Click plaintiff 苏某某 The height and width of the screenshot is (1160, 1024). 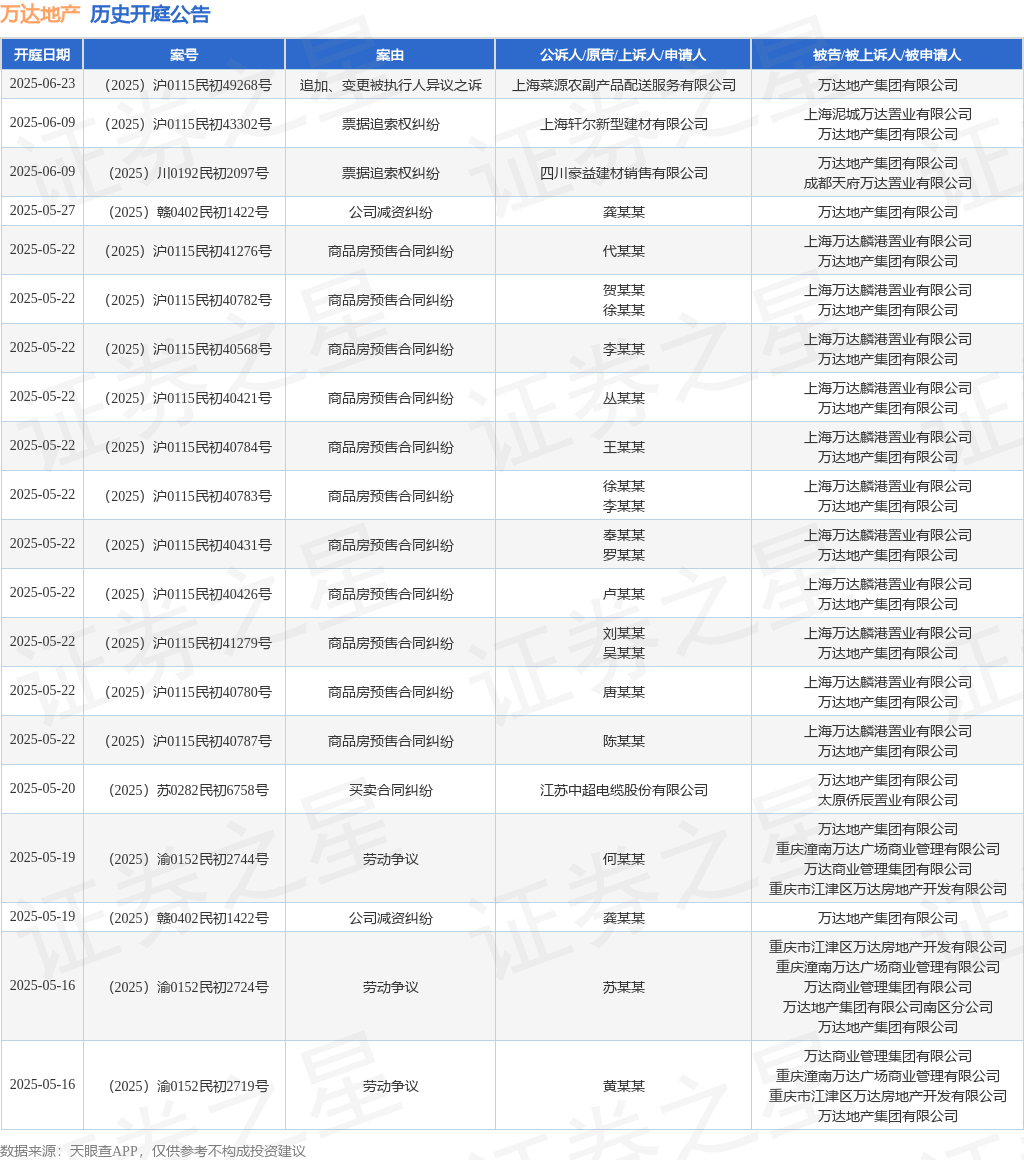click(x=623, y=987)
